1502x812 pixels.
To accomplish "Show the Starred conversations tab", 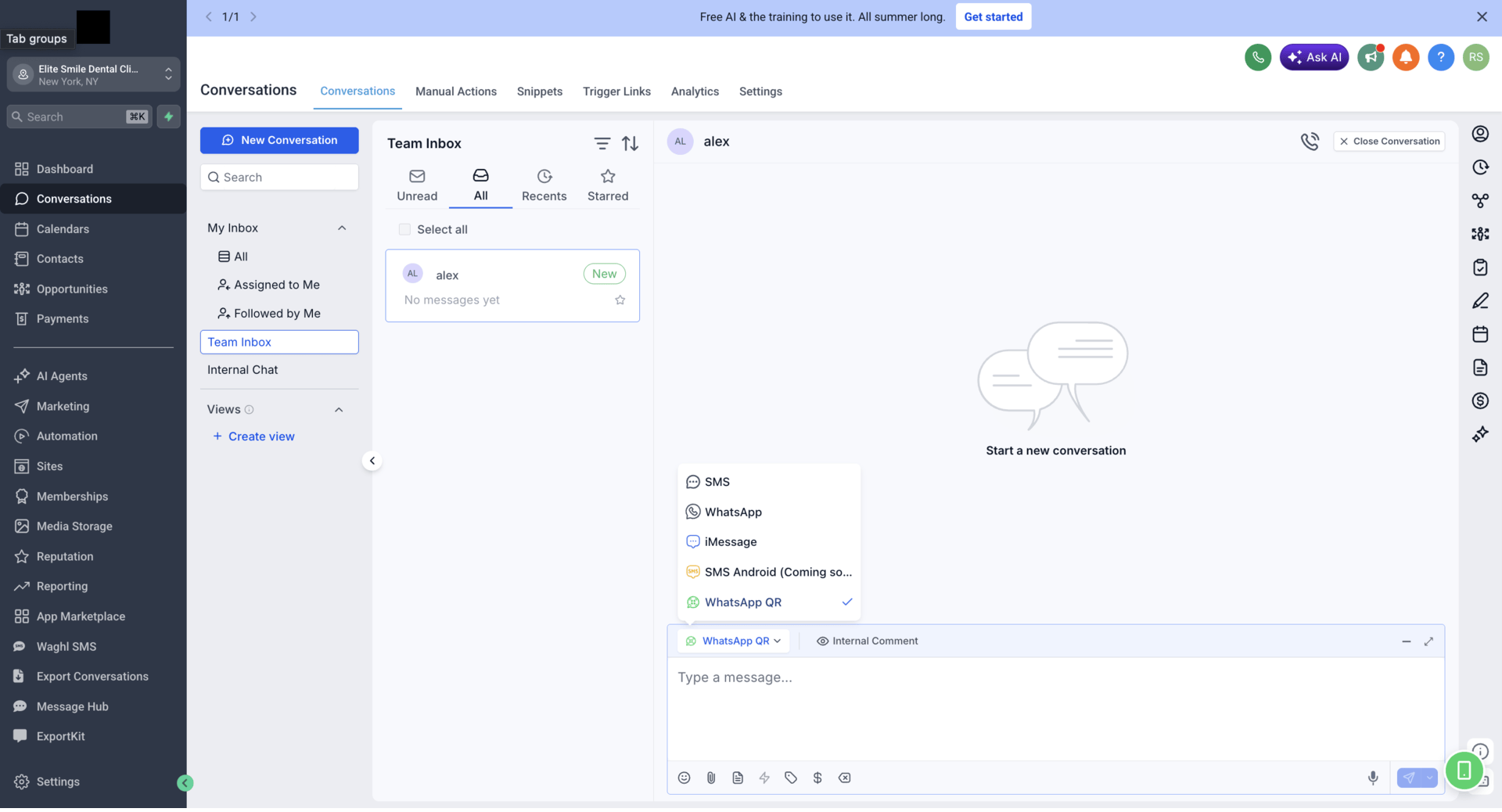I will click(608, 186).
